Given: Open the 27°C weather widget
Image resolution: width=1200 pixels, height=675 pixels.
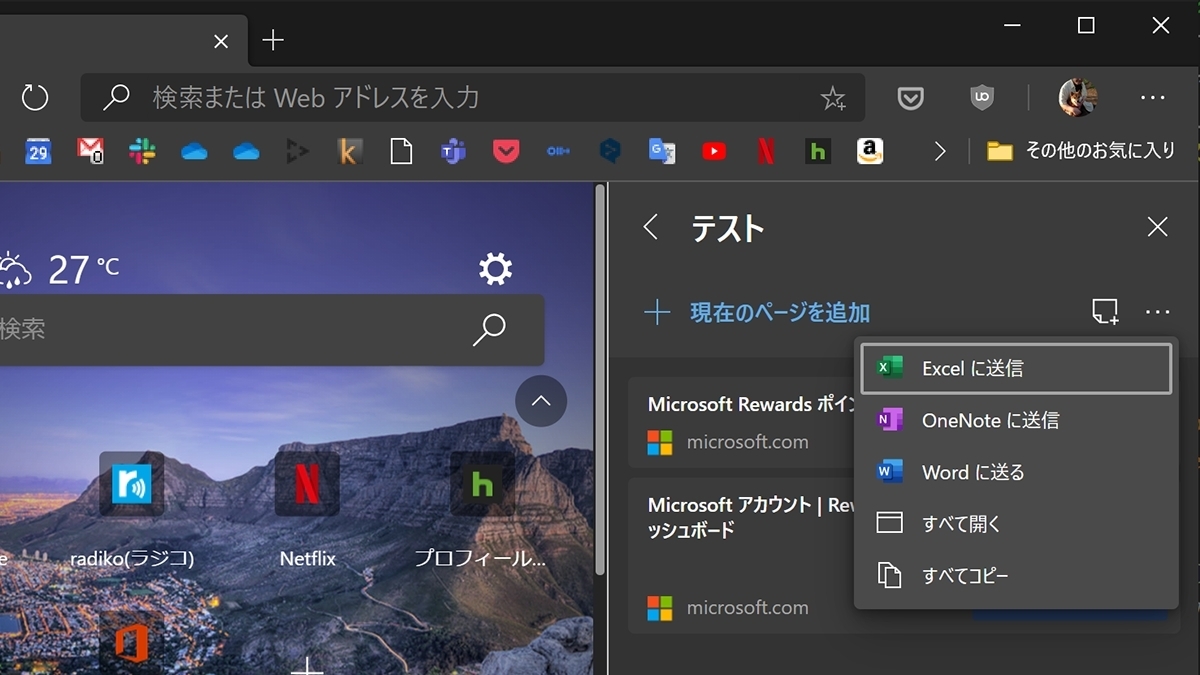Looking at the screenshot, I should click(x=60, y=269).
